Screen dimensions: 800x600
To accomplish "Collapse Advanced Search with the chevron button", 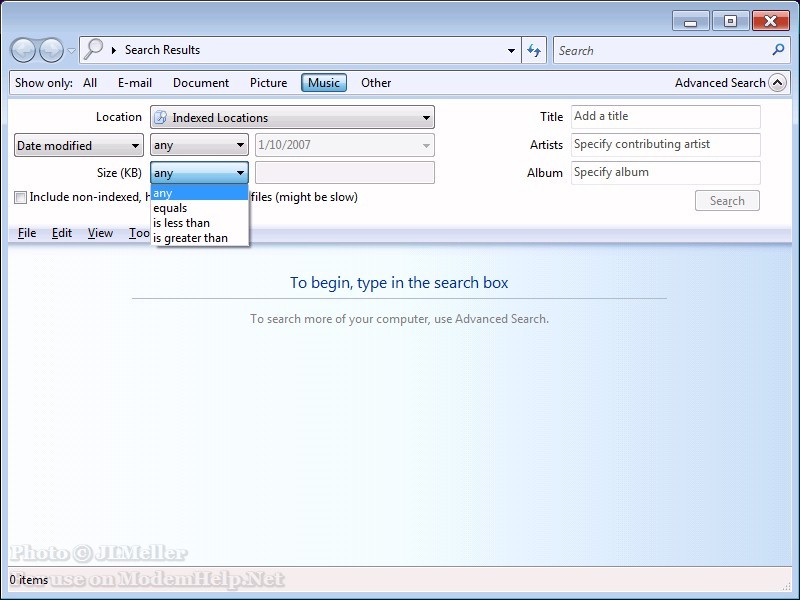I will click(x=778, y=82).
